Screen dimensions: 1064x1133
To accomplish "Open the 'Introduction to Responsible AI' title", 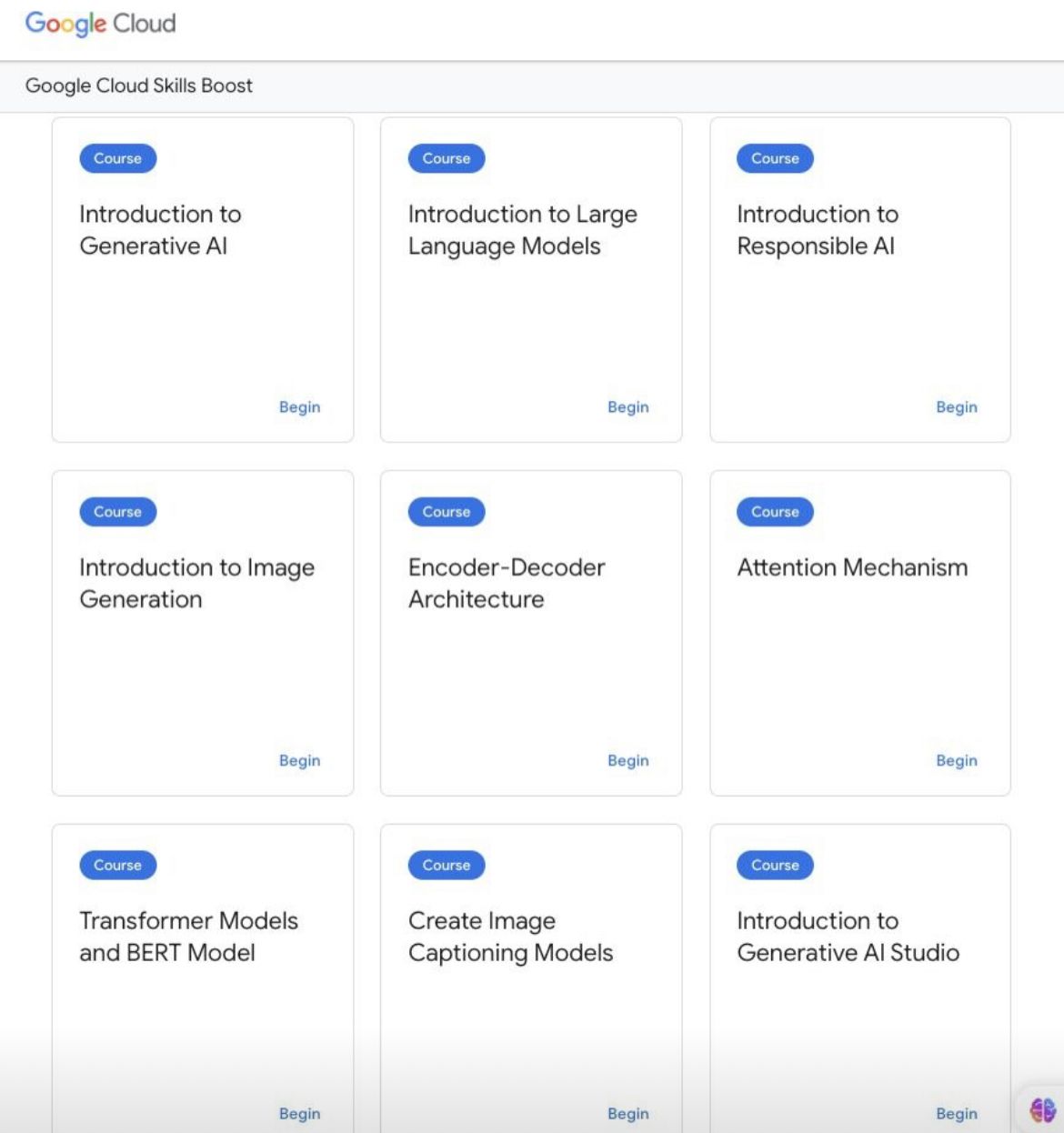I will pyautogui.click(x=818, y=230).
